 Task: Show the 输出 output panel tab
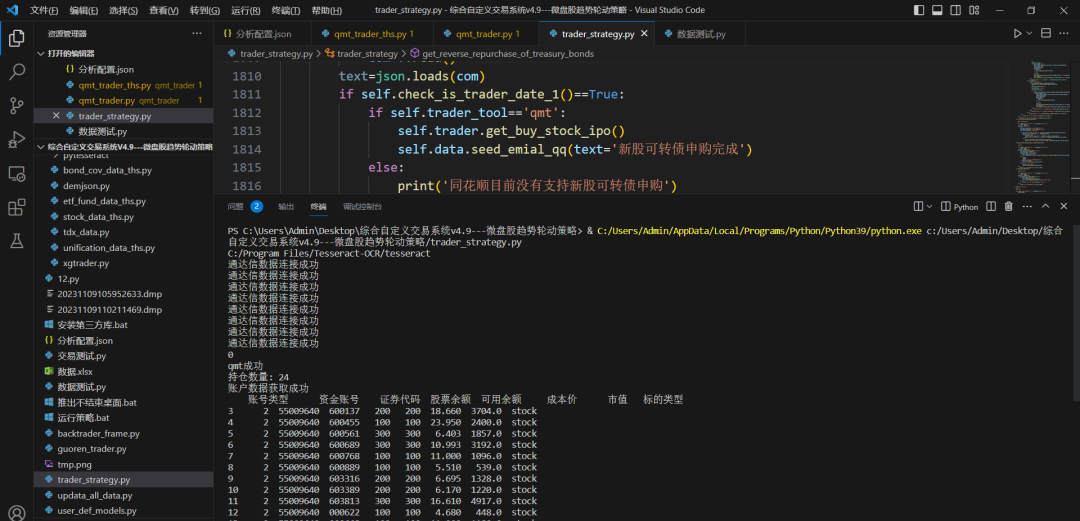(286, 206)
